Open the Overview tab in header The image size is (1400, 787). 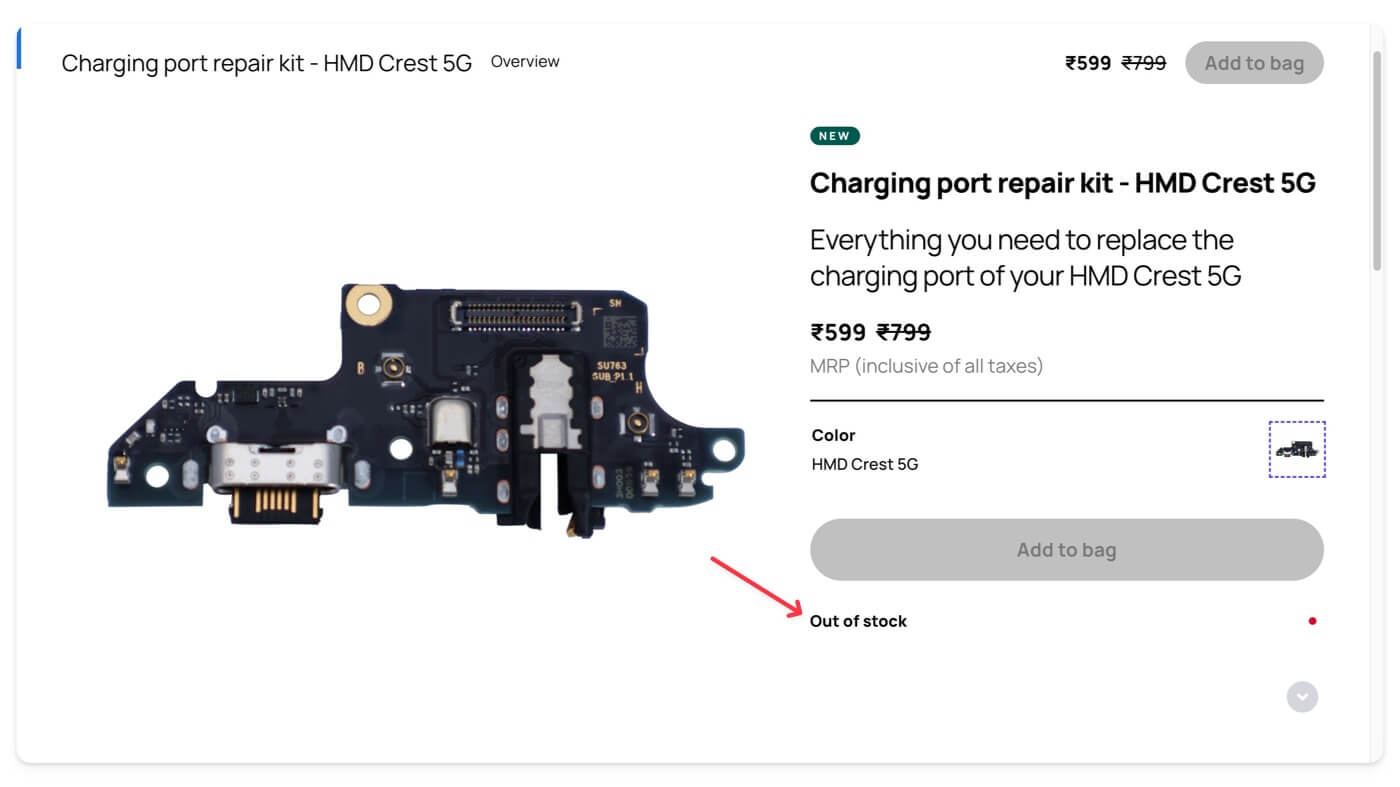[x=525, y=62]
